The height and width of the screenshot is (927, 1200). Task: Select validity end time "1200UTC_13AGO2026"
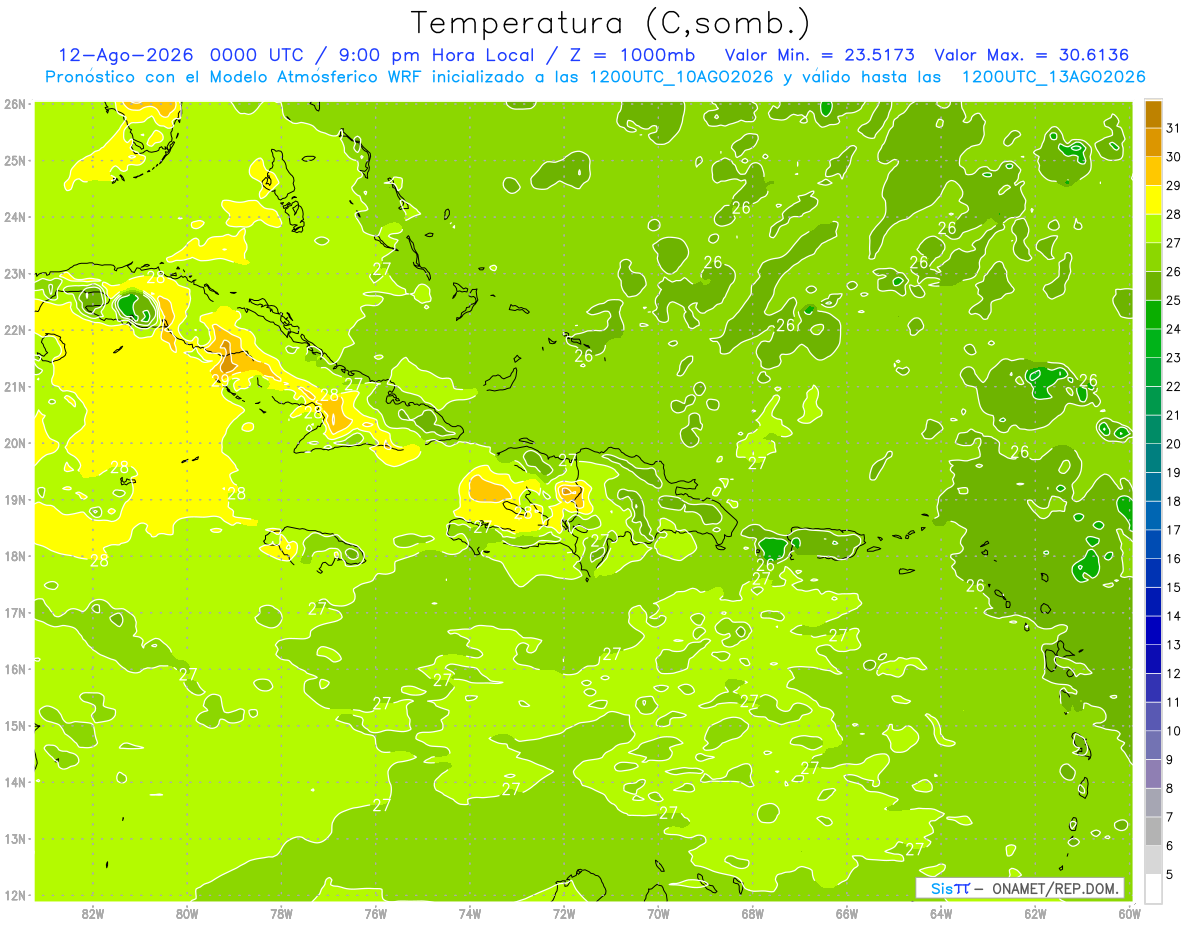click(1053, 77)
